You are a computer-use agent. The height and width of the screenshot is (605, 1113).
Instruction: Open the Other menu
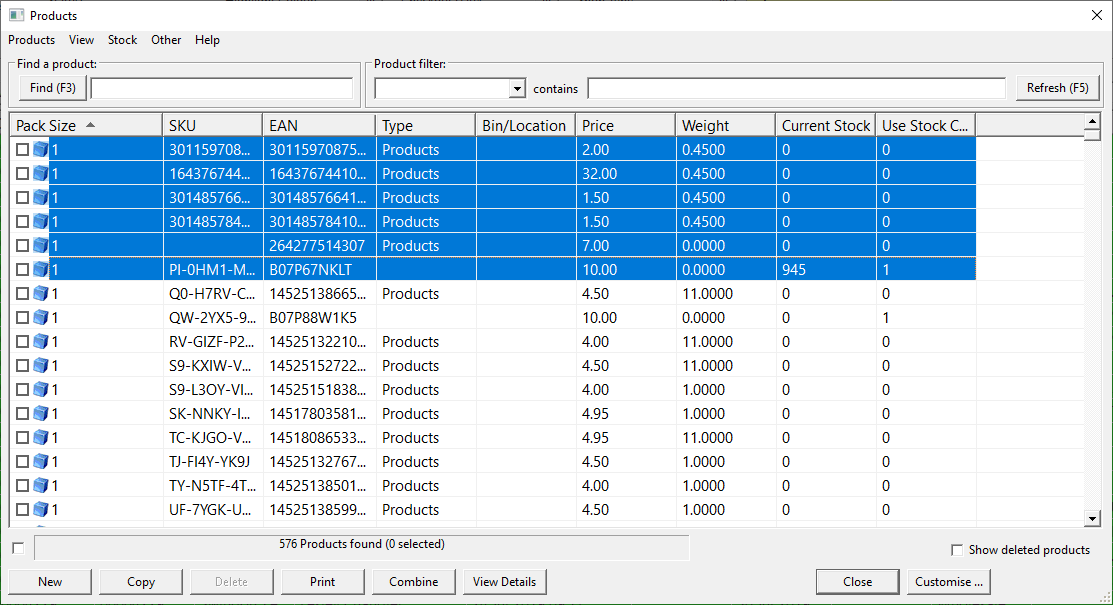click(166, 40)
